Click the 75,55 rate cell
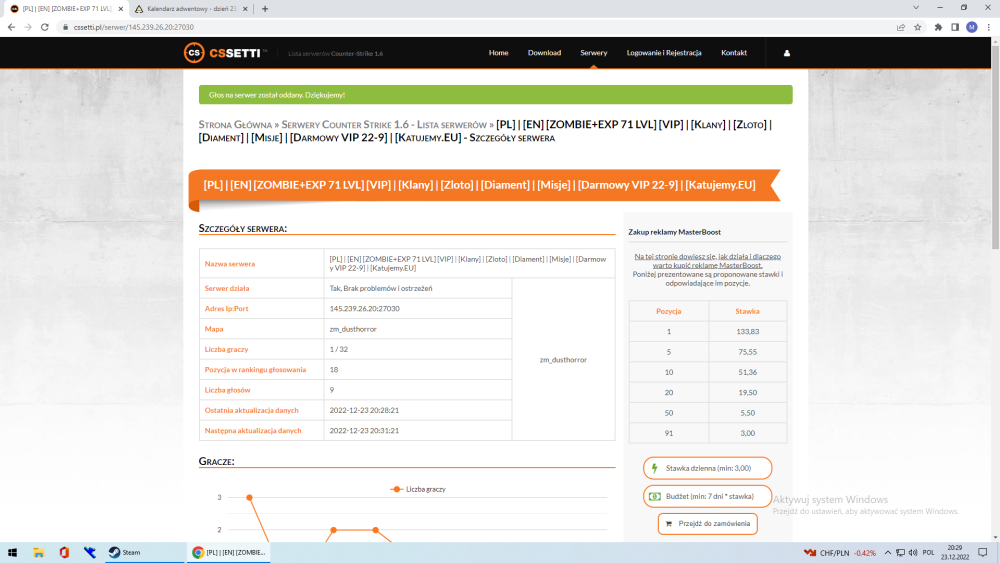The width and height of the screenshot is (1000, 563). (747, 352)
